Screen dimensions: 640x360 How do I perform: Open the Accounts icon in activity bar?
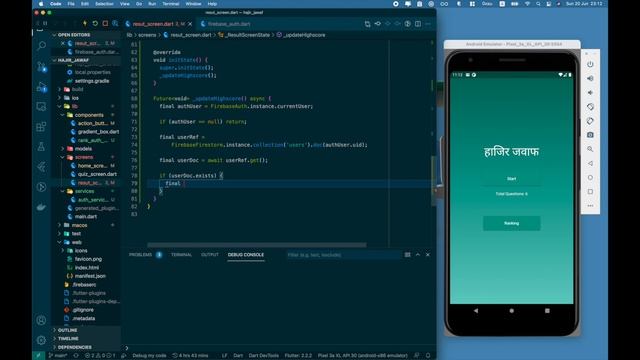(41, 320)
